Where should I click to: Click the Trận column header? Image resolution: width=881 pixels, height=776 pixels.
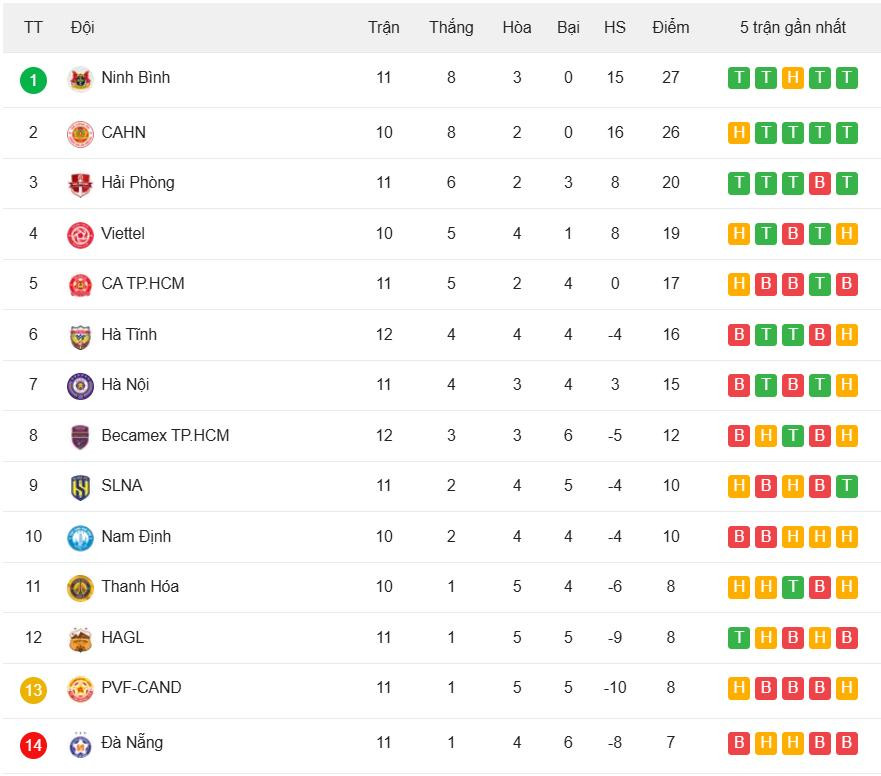[383, 27]
